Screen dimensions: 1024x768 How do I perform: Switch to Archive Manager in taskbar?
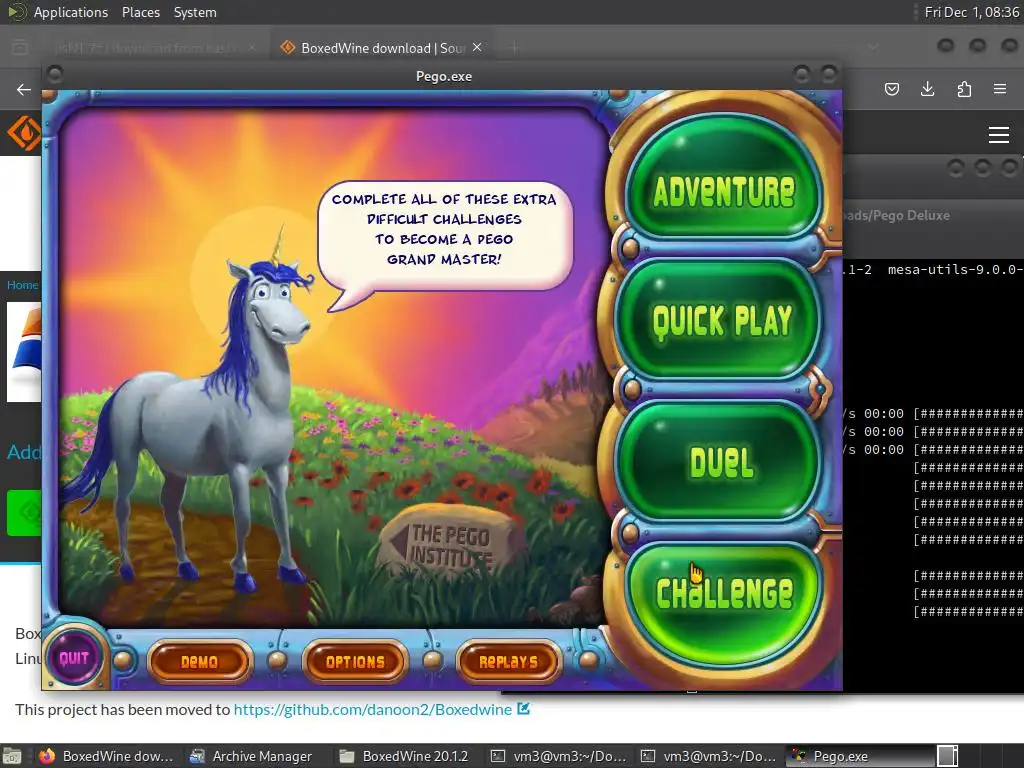tap(251, 756)
